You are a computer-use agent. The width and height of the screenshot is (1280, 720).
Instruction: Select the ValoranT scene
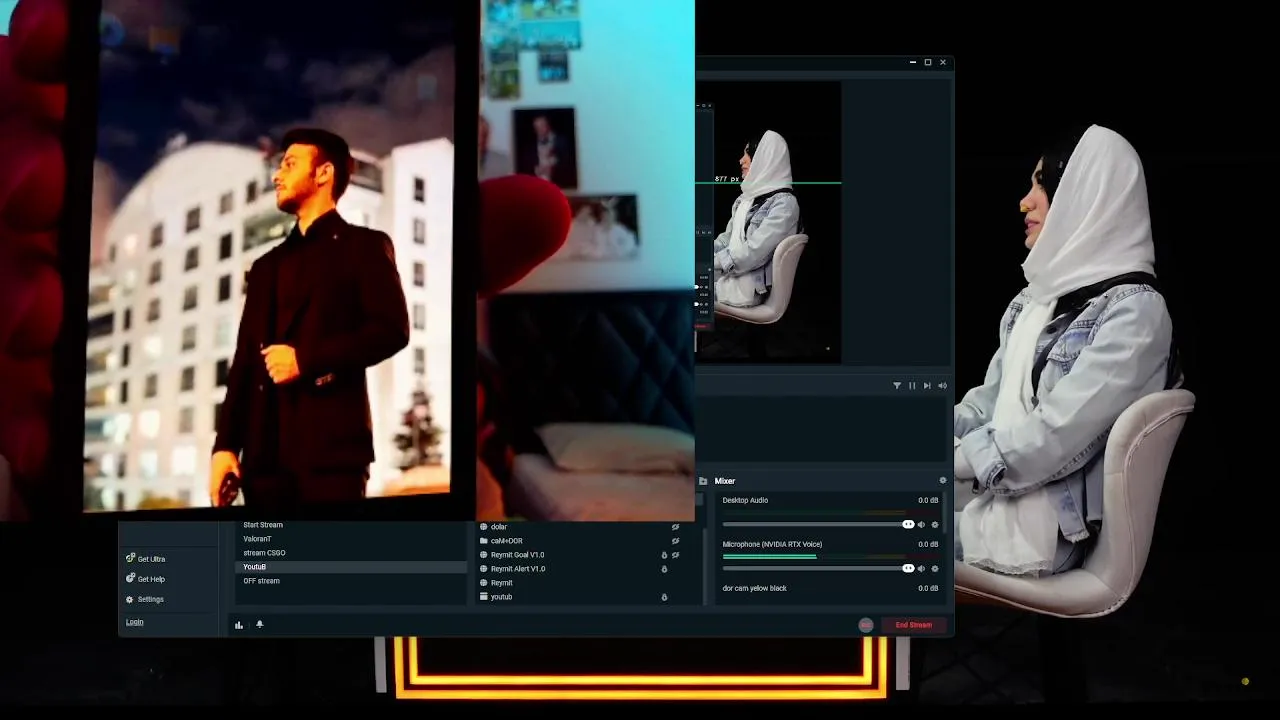pos(350,539)
